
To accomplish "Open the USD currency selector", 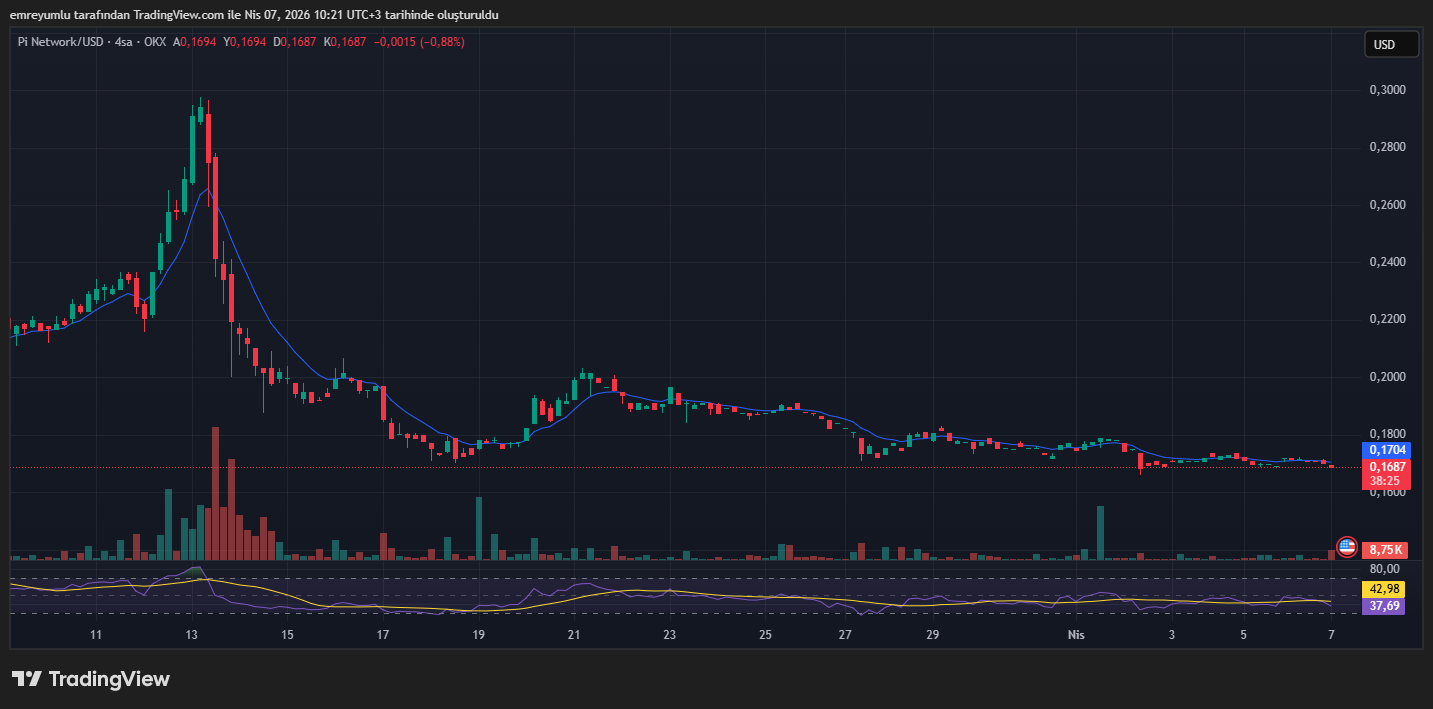I will 1391,45.
